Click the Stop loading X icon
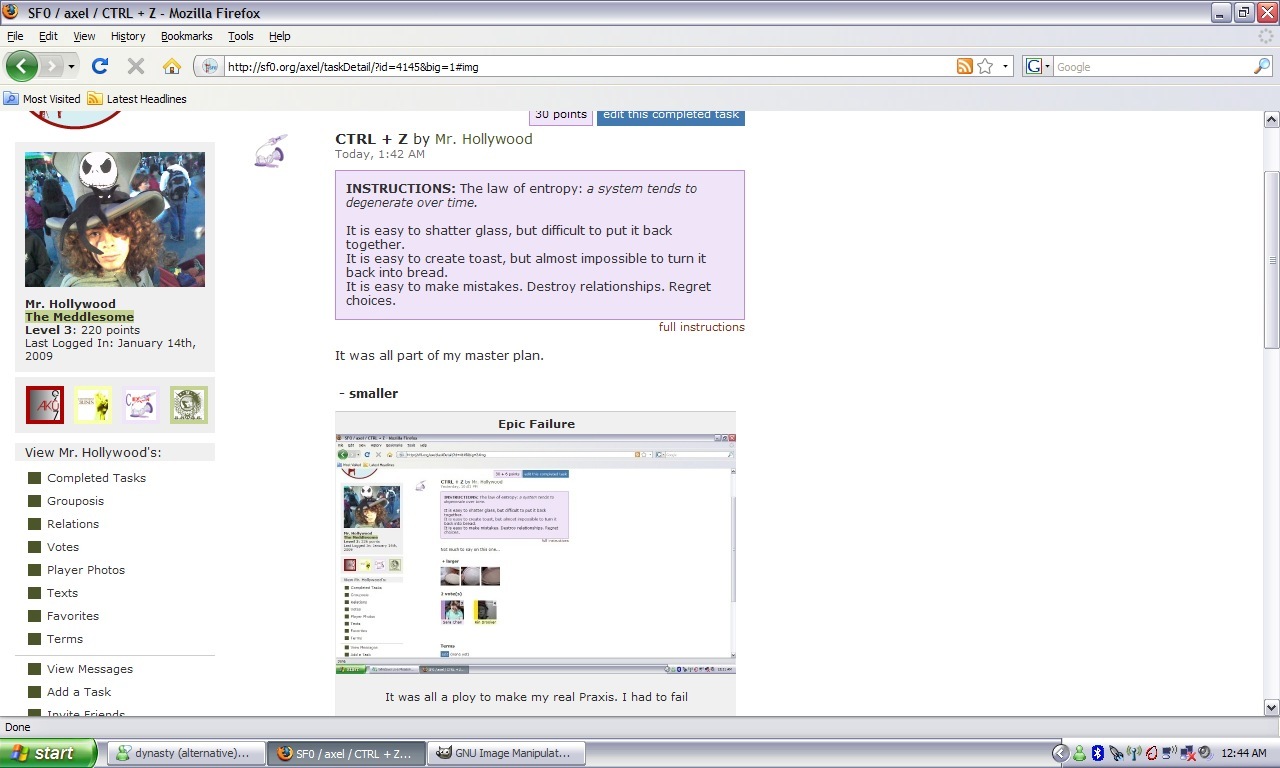The image size is (1280, 768). [x=136, y=66]
